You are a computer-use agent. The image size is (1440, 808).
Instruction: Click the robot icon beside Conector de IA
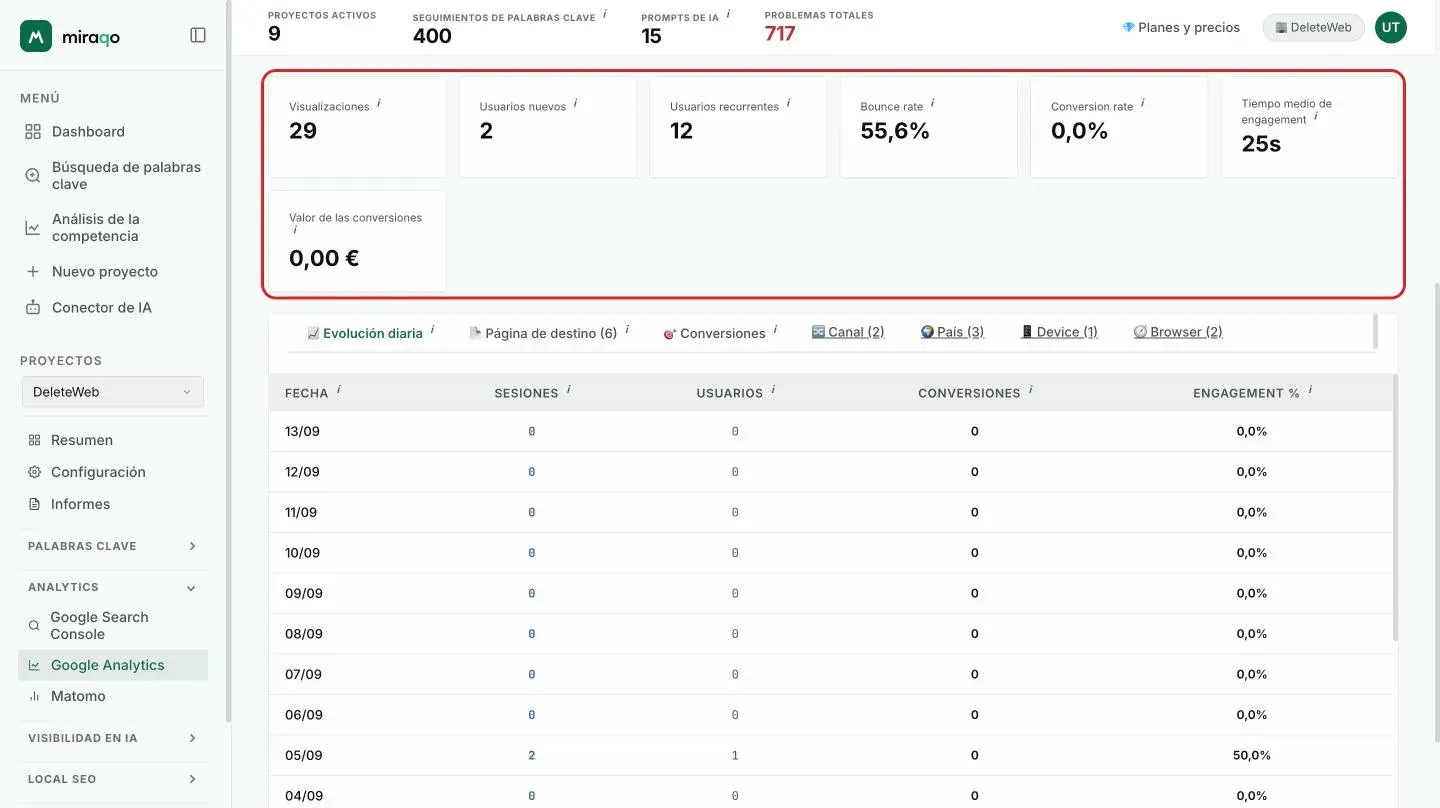click(33, 307)
